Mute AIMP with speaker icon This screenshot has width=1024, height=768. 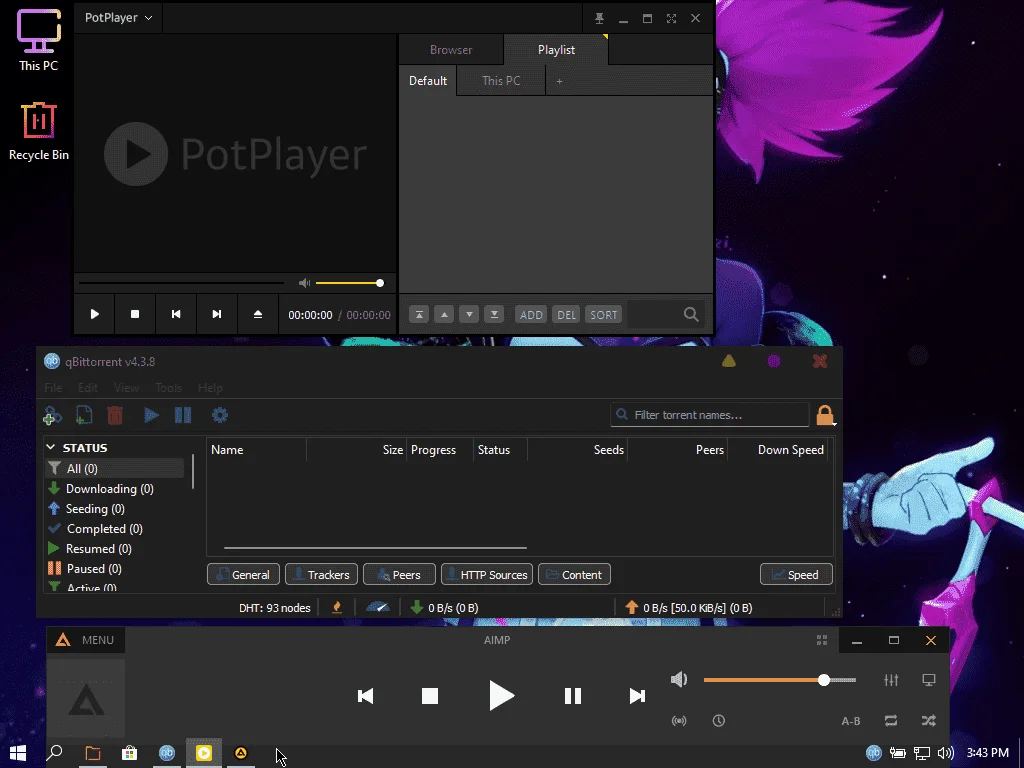click(x=679, y=680)
